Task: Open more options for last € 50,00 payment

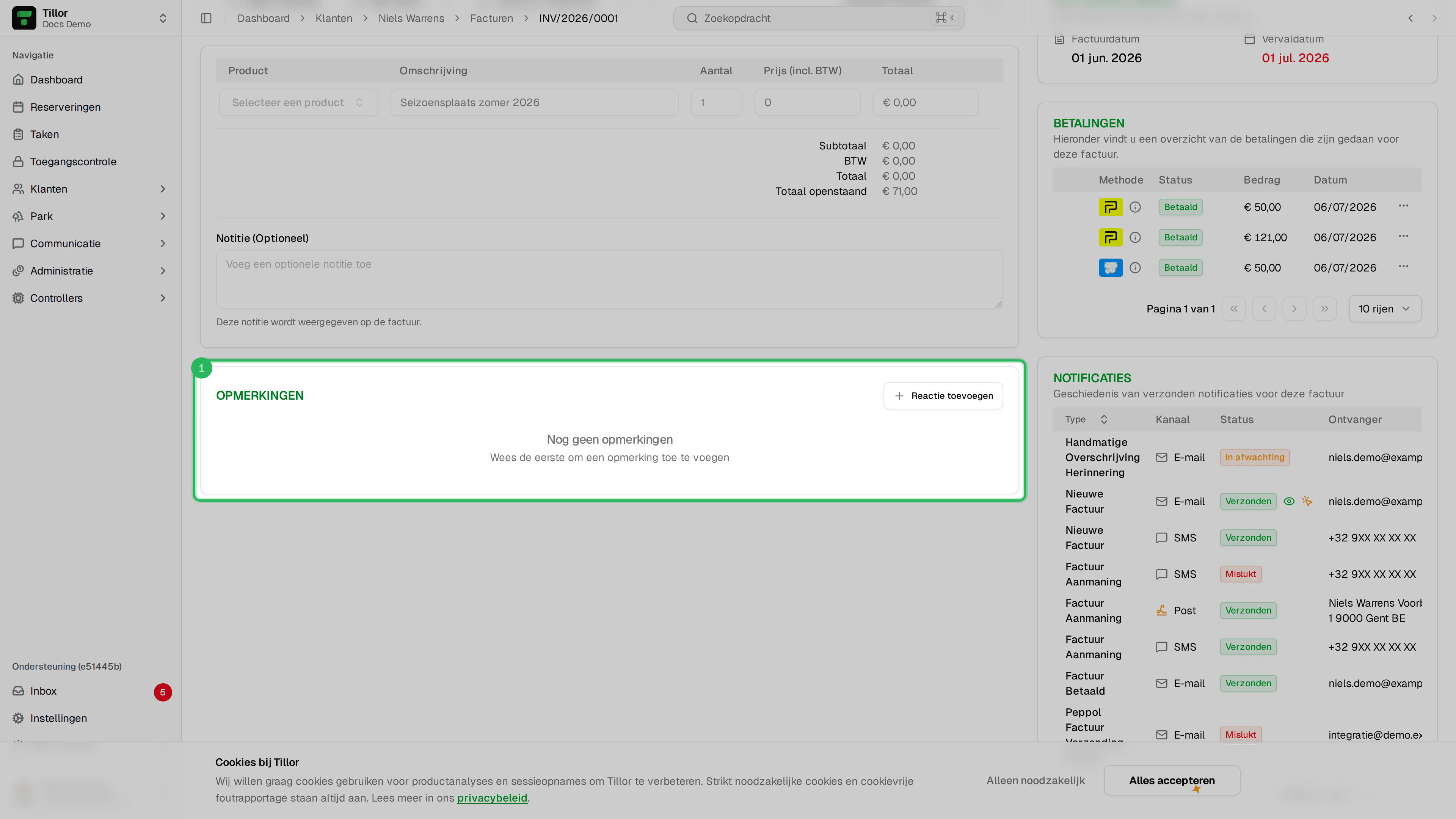Action: 1403,266
